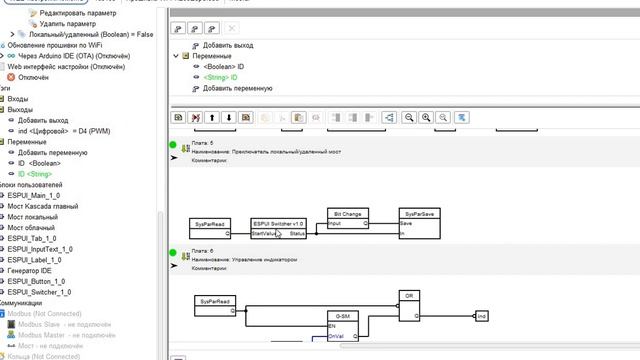
Task: Select the OR logic block
Action: coord(409,306)
